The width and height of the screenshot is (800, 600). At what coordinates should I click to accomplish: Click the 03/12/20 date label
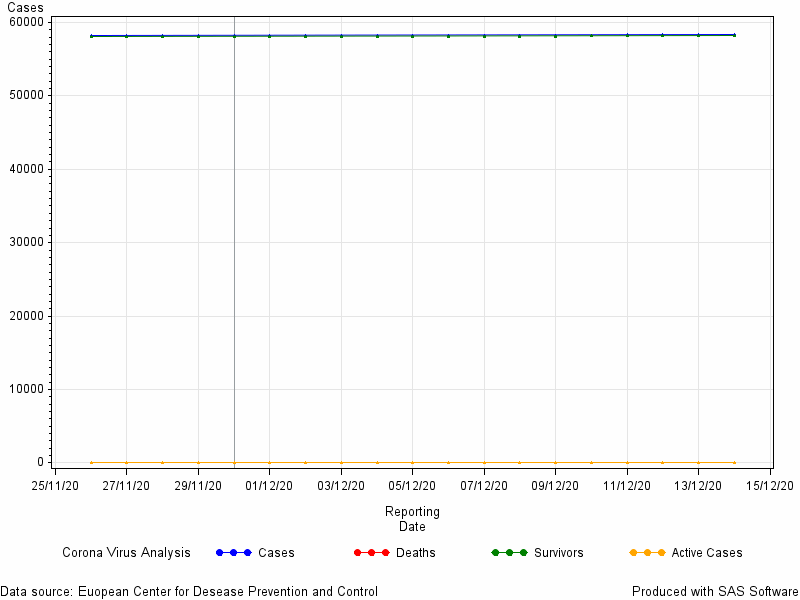point(341,485)
